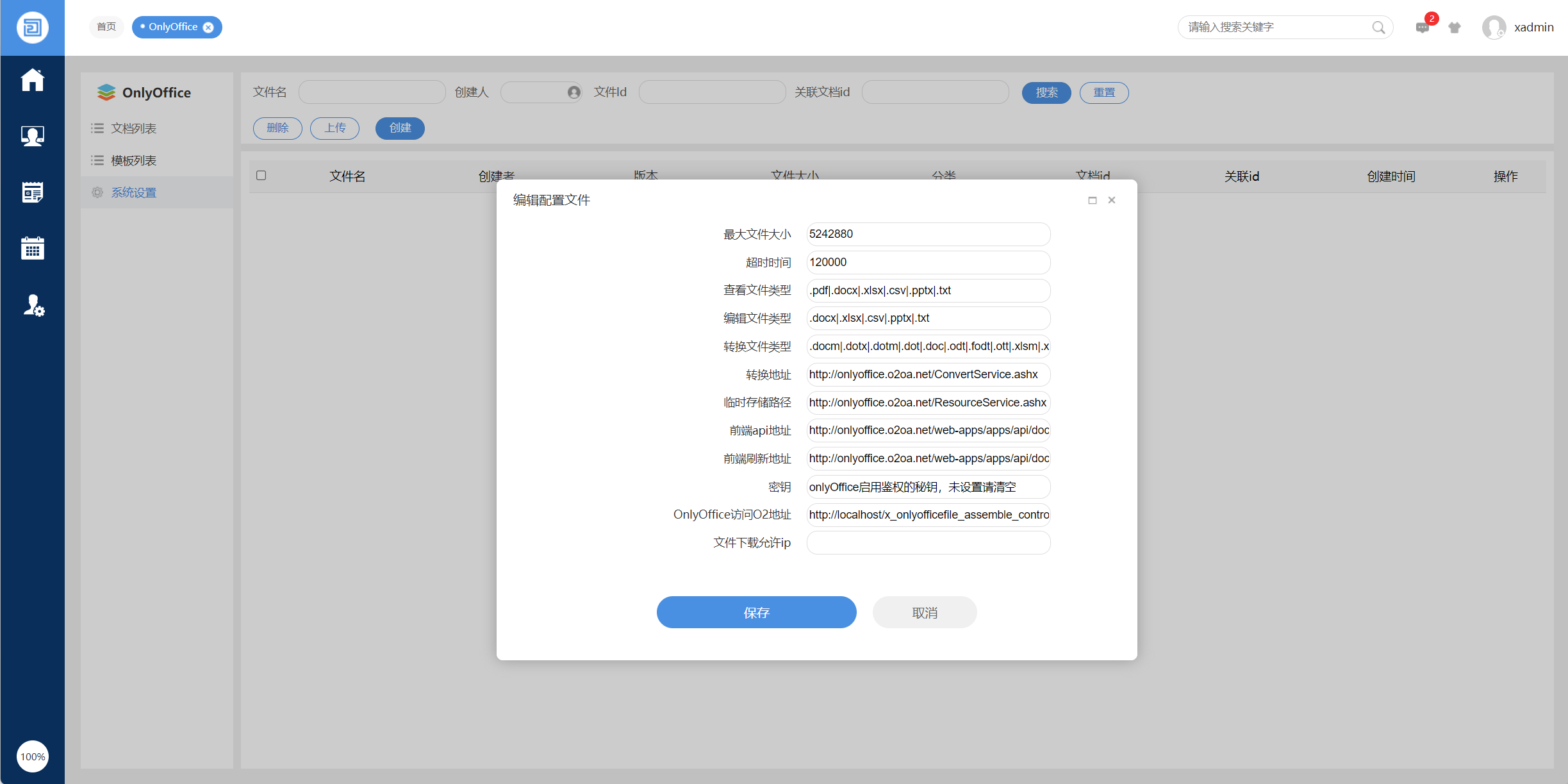Viewport: 1568px width, 784px height.
Task: Tick the select-all checkbox in table header
Action: pyautogui.click(x=261, y=176)
